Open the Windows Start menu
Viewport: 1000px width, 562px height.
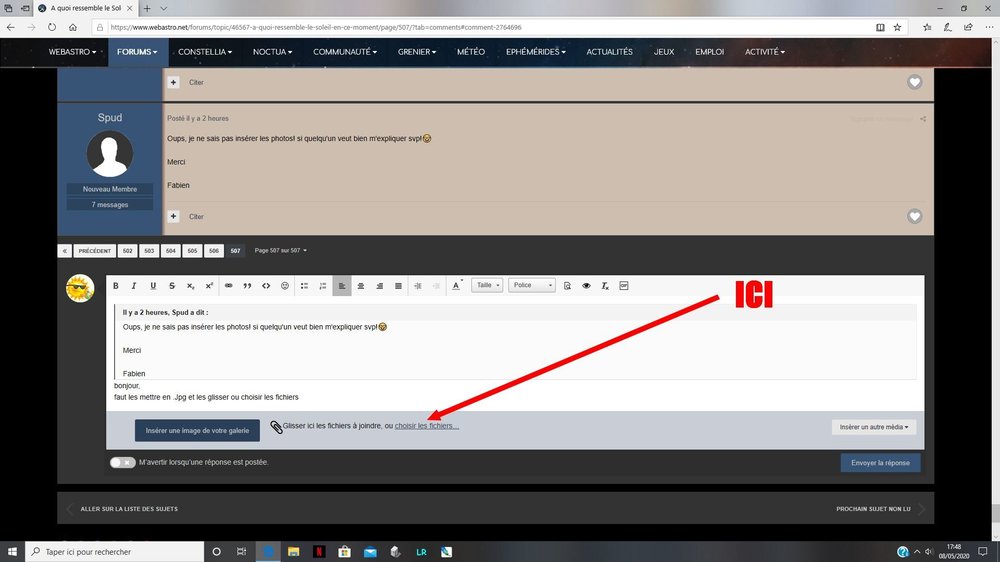pos(12,552)
